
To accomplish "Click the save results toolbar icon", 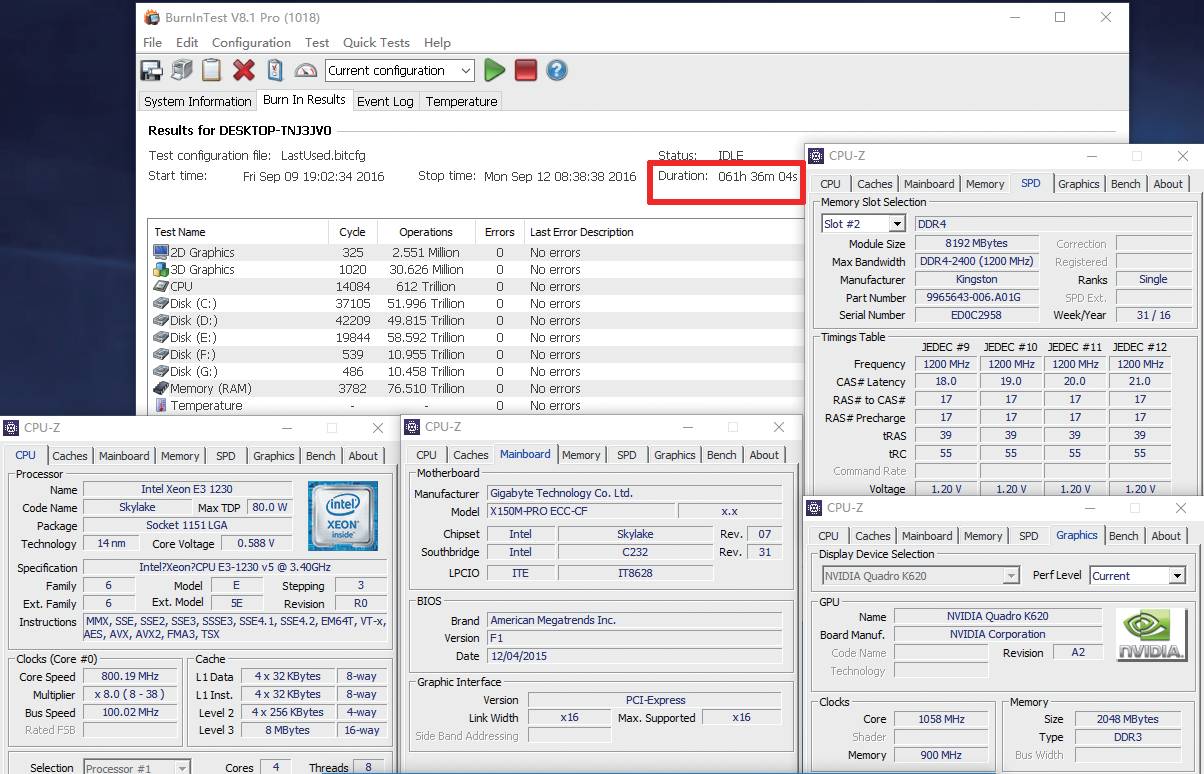I will (151, 70).
